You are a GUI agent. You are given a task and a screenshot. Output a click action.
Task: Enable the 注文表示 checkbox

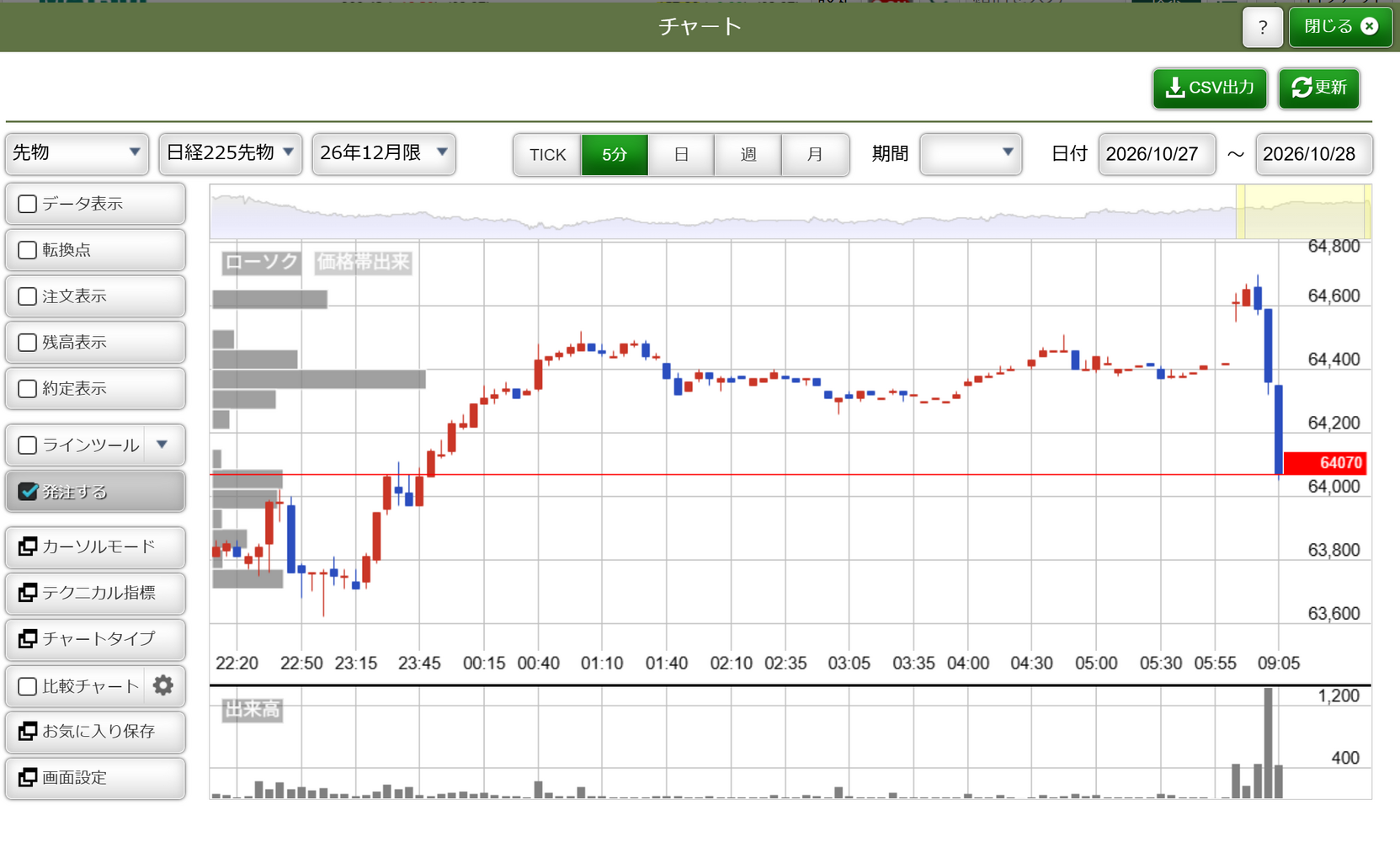[x=28, y=296]
